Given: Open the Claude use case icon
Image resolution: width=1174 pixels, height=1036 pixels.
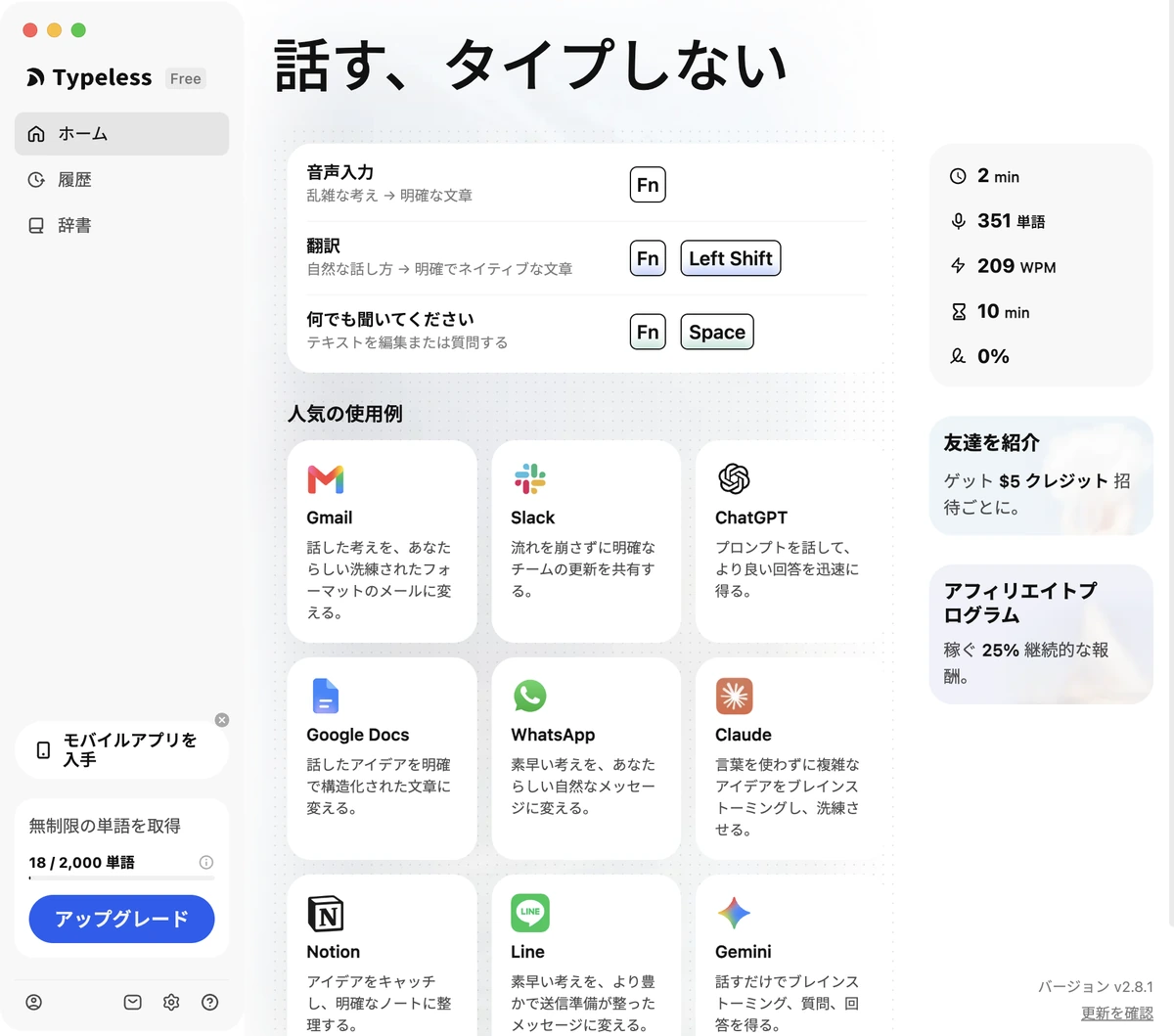Looking at the screenshot, I should pyautogui.click(x=734, y=697).
